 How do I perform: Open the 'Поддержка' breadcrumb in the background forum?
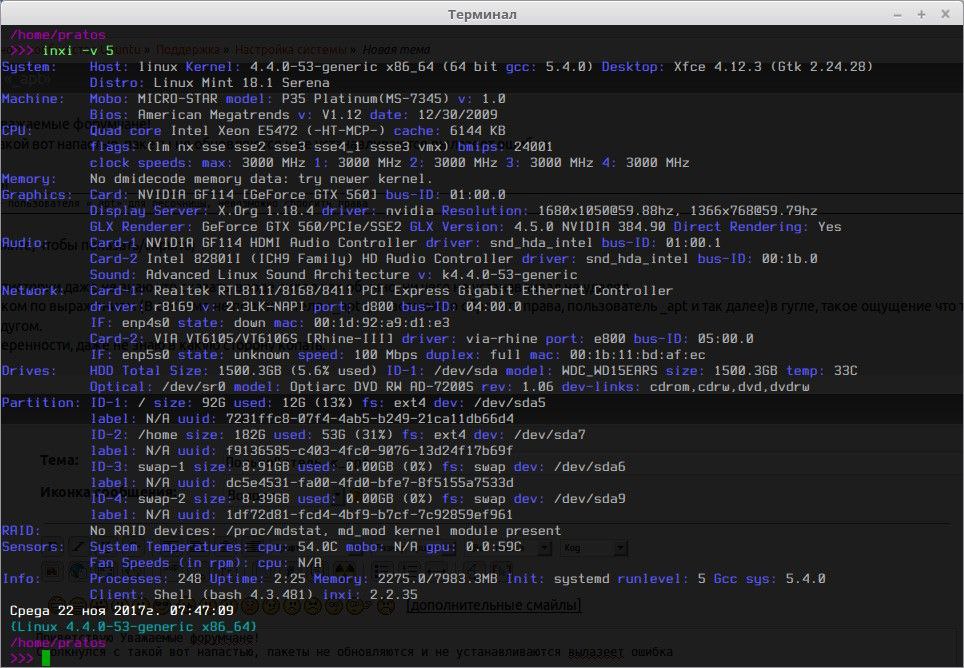[187, 49]
